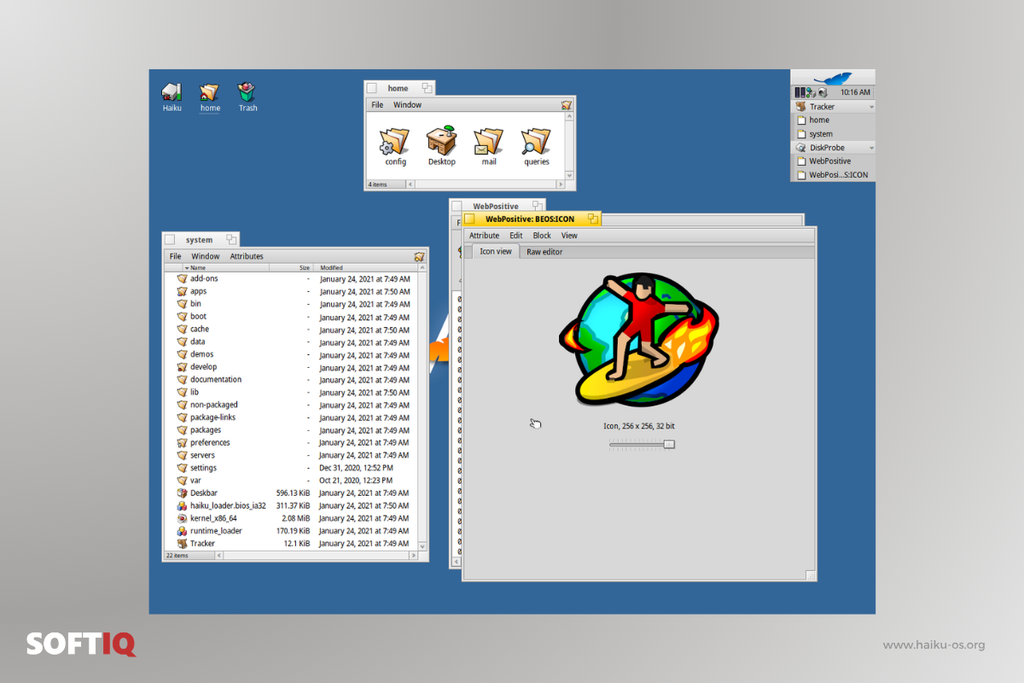Select the settings folder row
1024x683 pixels.
tap(292, 468)
